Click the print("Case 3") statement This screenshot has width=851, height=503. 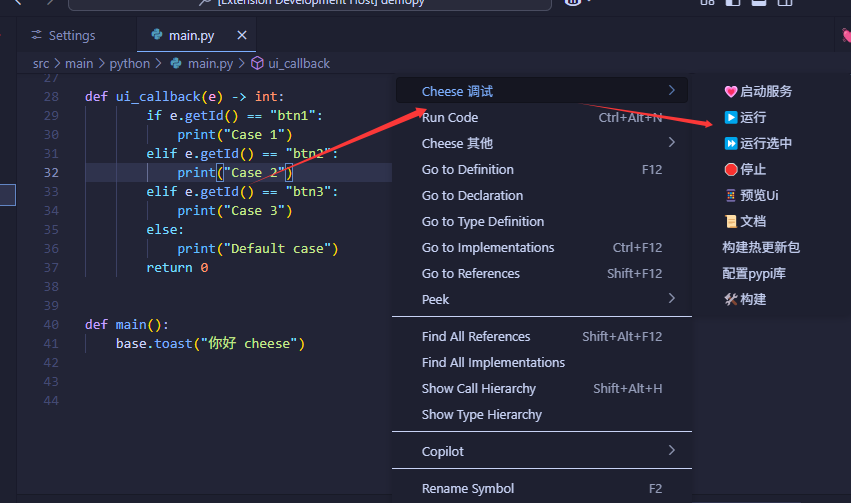(234, 211)
